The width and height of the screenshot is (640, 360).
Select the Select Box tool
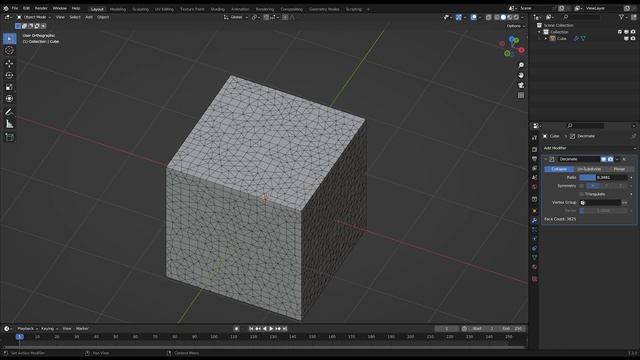click(x=9, y=39)
